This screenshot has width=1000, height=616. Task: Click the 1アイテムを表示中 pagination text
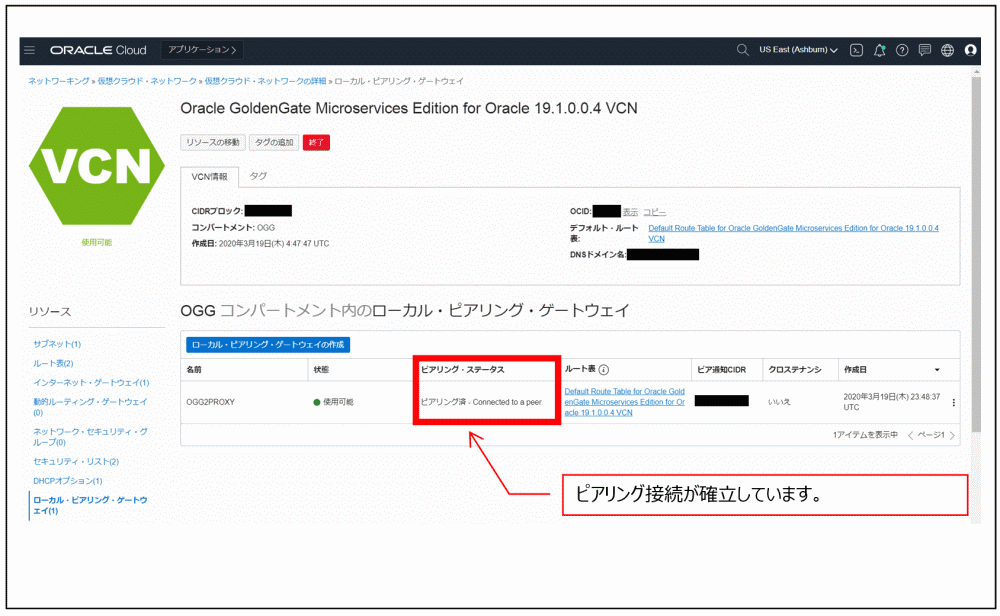(x=865, y=435)
